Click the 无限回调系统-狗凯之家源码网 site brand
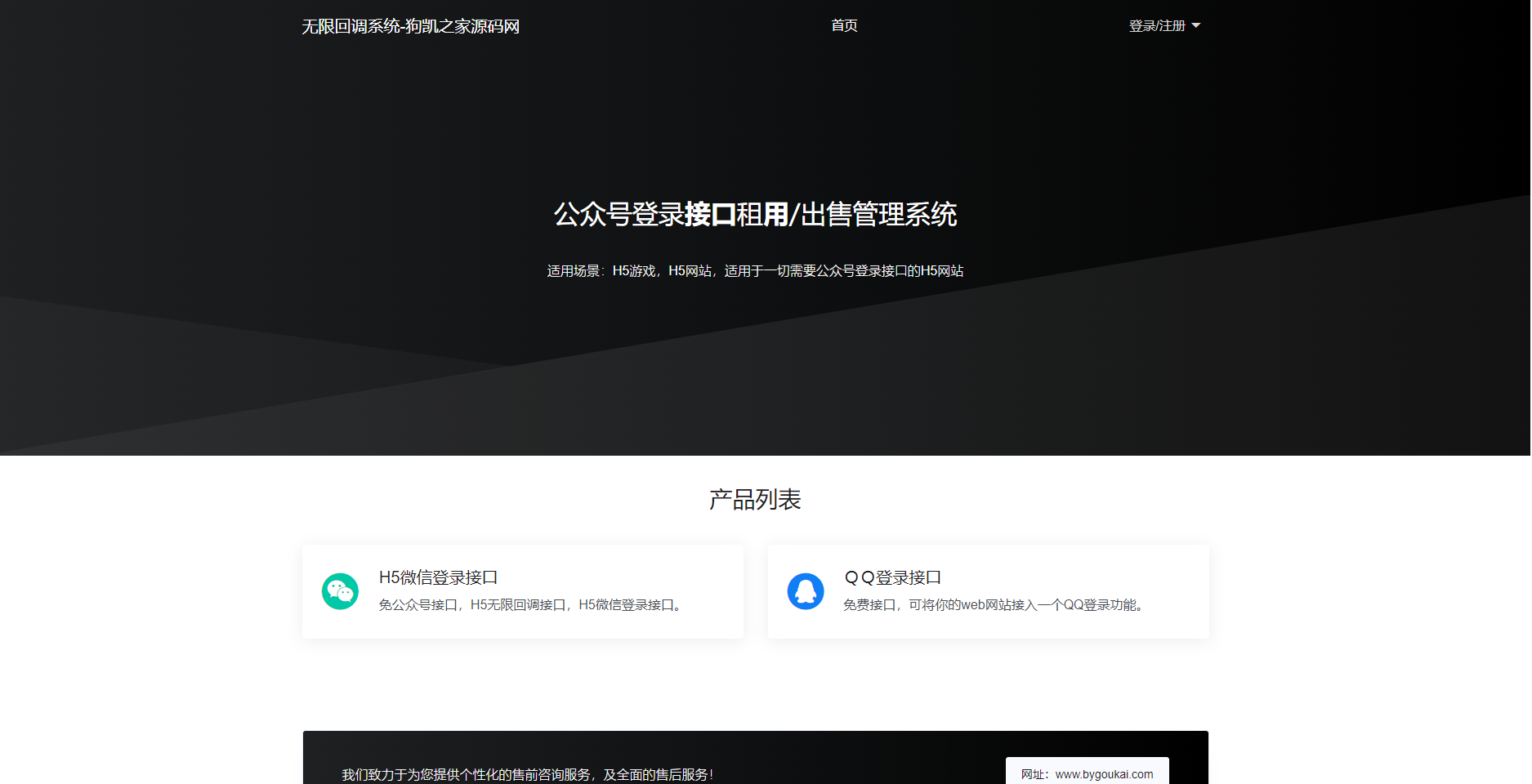 [410, 26]
